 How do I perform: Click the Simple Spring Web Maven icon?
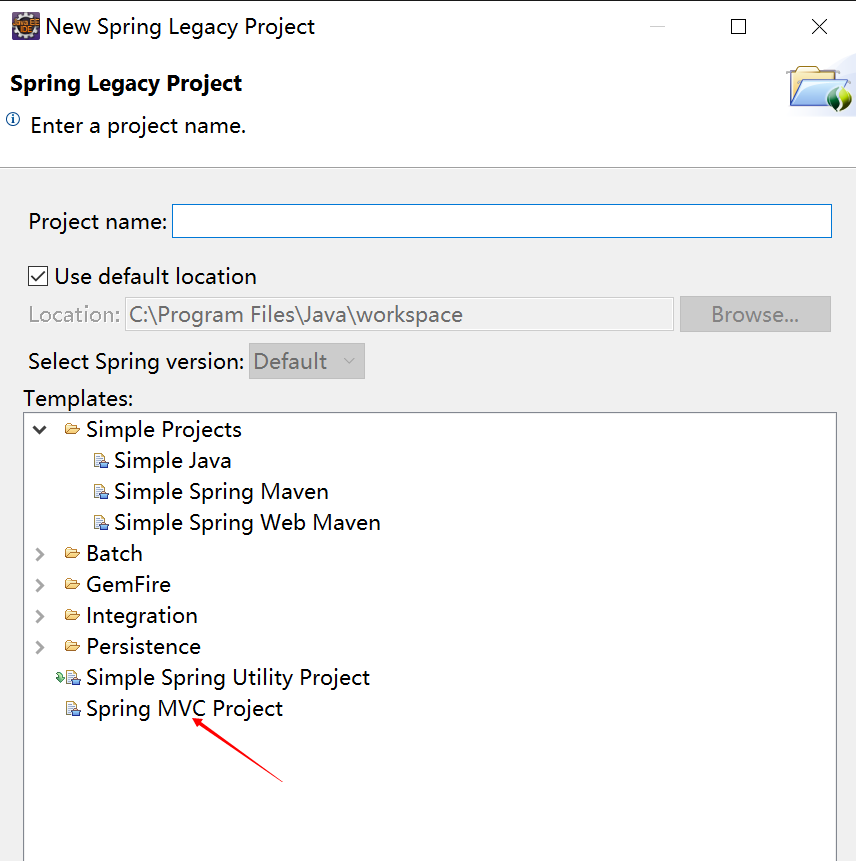(x=100, y=522)
